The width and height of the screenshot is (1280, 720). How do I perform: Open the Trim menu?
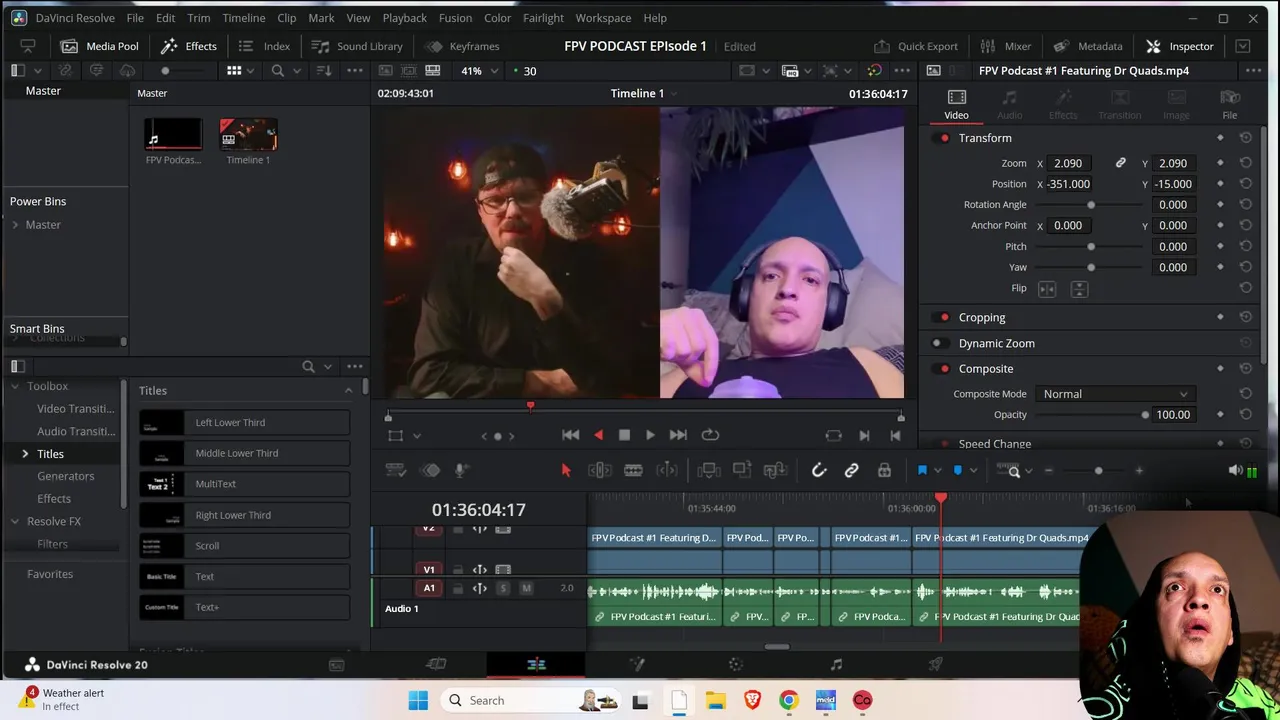pyautogui.click(x=199, y=18)
